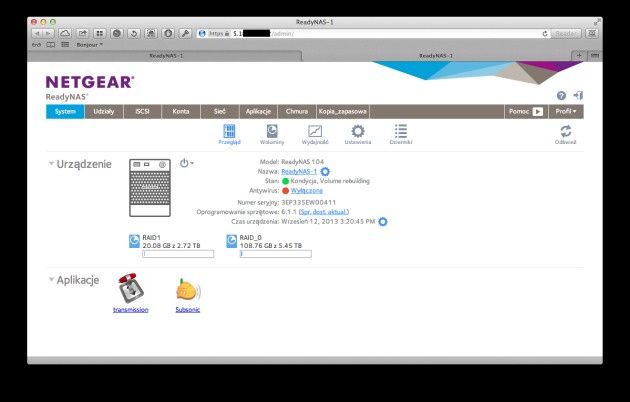Open the Subsonic text link
The width and height of the screenshot is (630, 402).
click(x=188, y=310)
